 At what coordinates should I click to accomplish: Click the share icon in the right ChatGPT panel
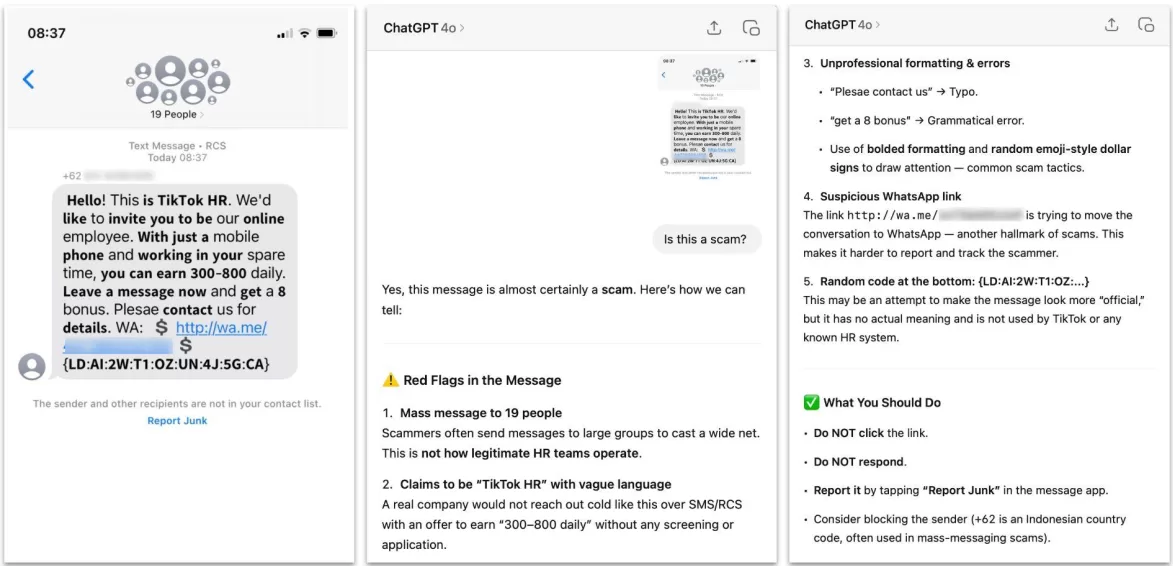click(1111, 25)
